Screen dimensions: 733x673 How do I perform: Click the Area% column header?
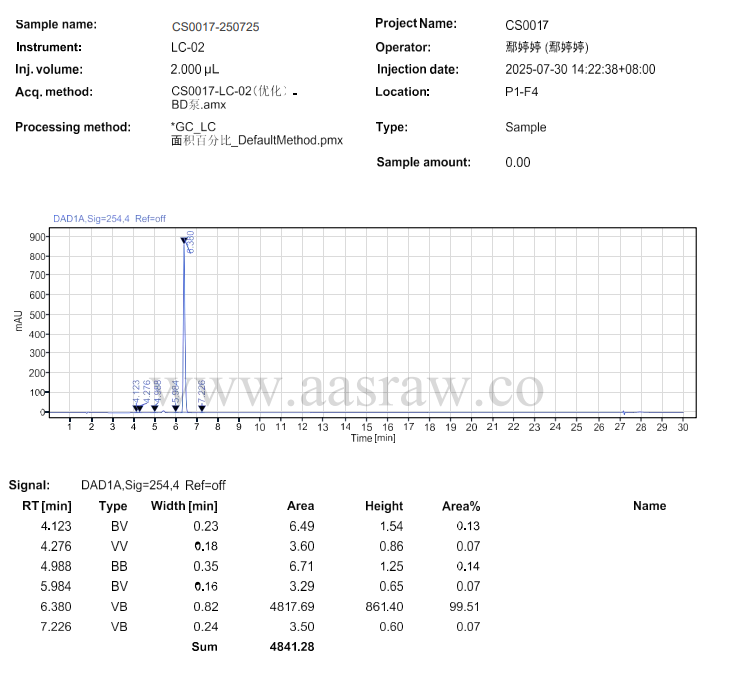click(x=461, y=506)
